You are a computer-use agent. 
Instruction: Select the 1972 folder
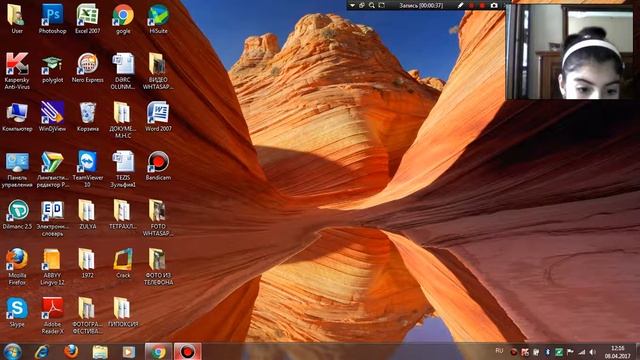(87, 264)
